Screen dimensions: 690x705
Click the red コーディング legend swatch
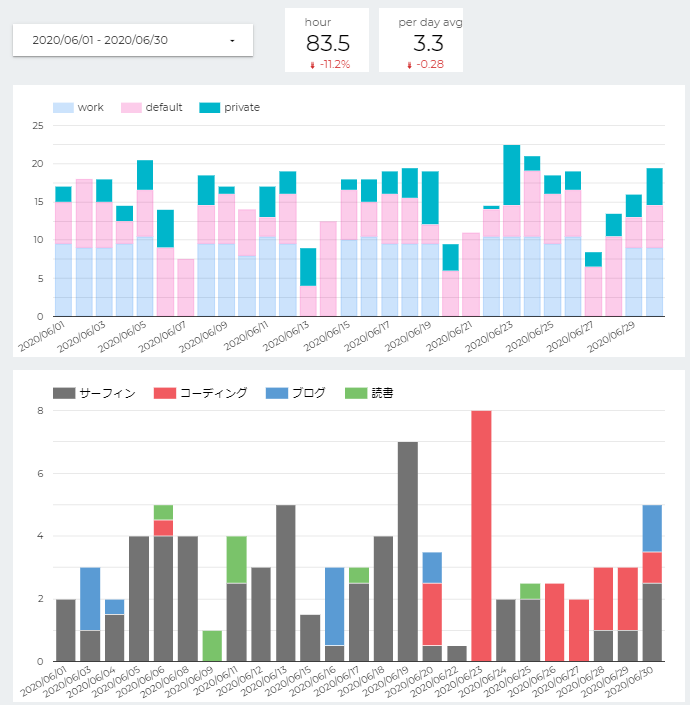(165, 393)
